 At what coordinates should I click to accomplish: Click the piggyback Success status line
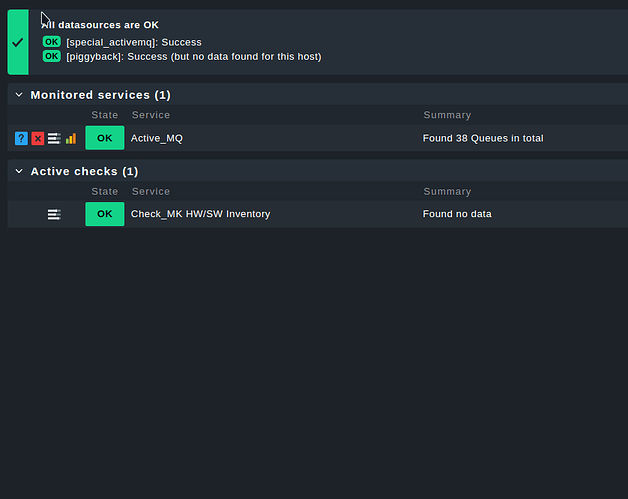point(194,57)
